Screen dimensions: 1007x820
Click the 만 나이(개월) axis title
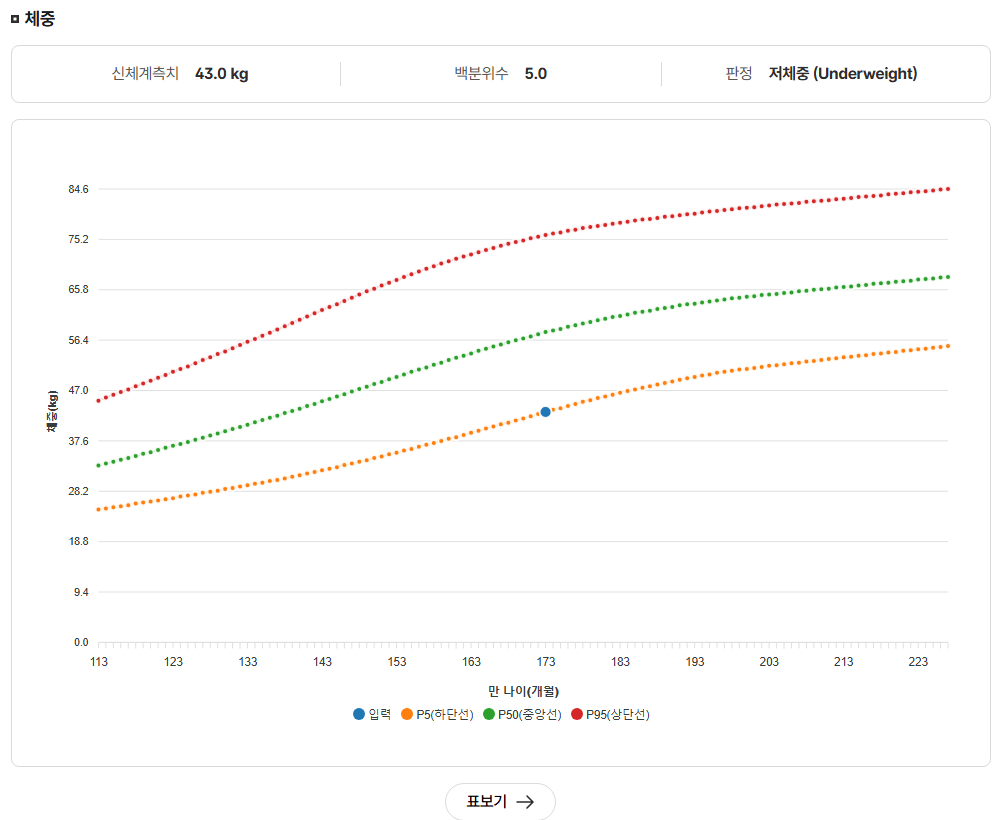pyautogui.click(x=523, y=691)
